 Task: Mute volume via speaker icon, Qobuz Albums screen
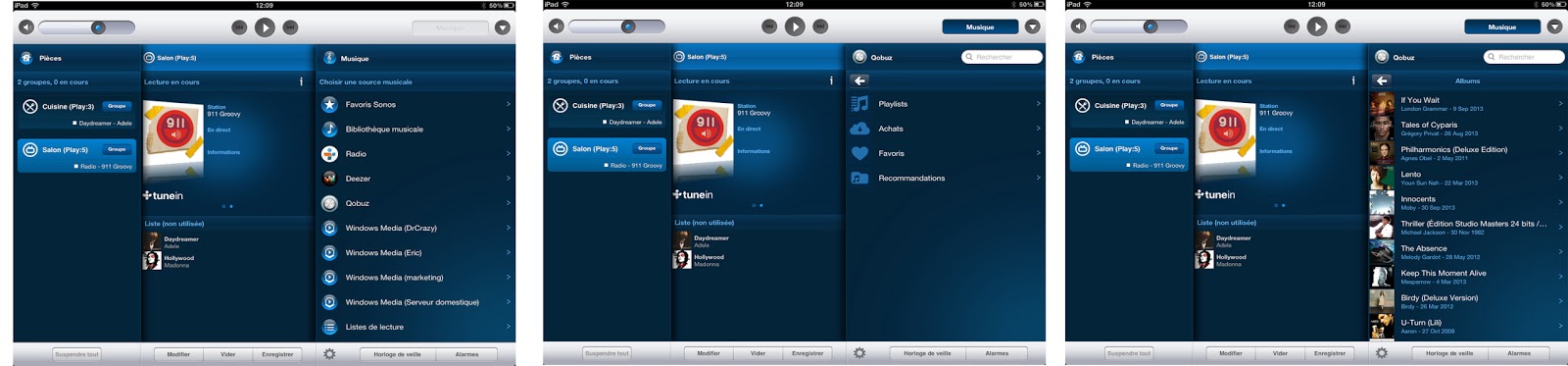click(x=1079, y=26)
